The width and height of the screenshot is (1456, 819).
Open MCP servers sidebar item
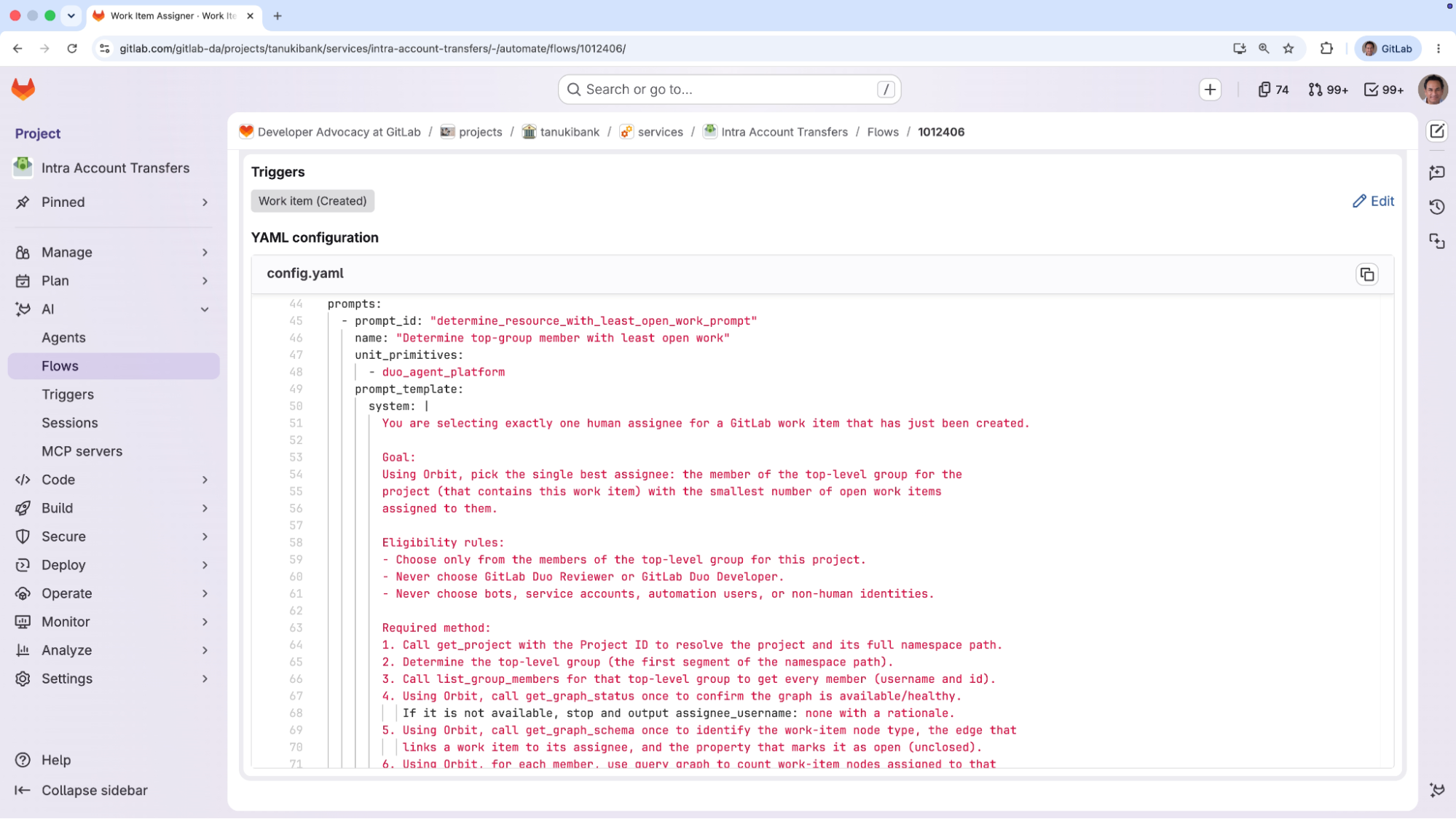coord(113,451)
